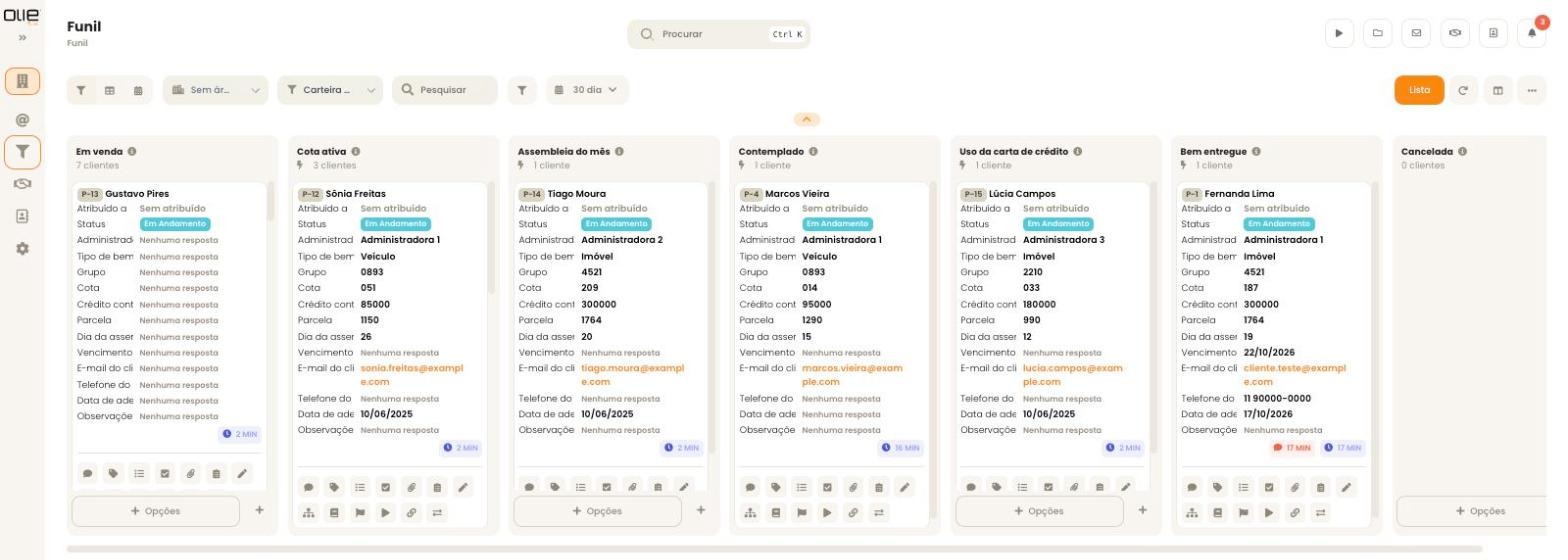Open the notifications bell

(x=1532, y=33)
